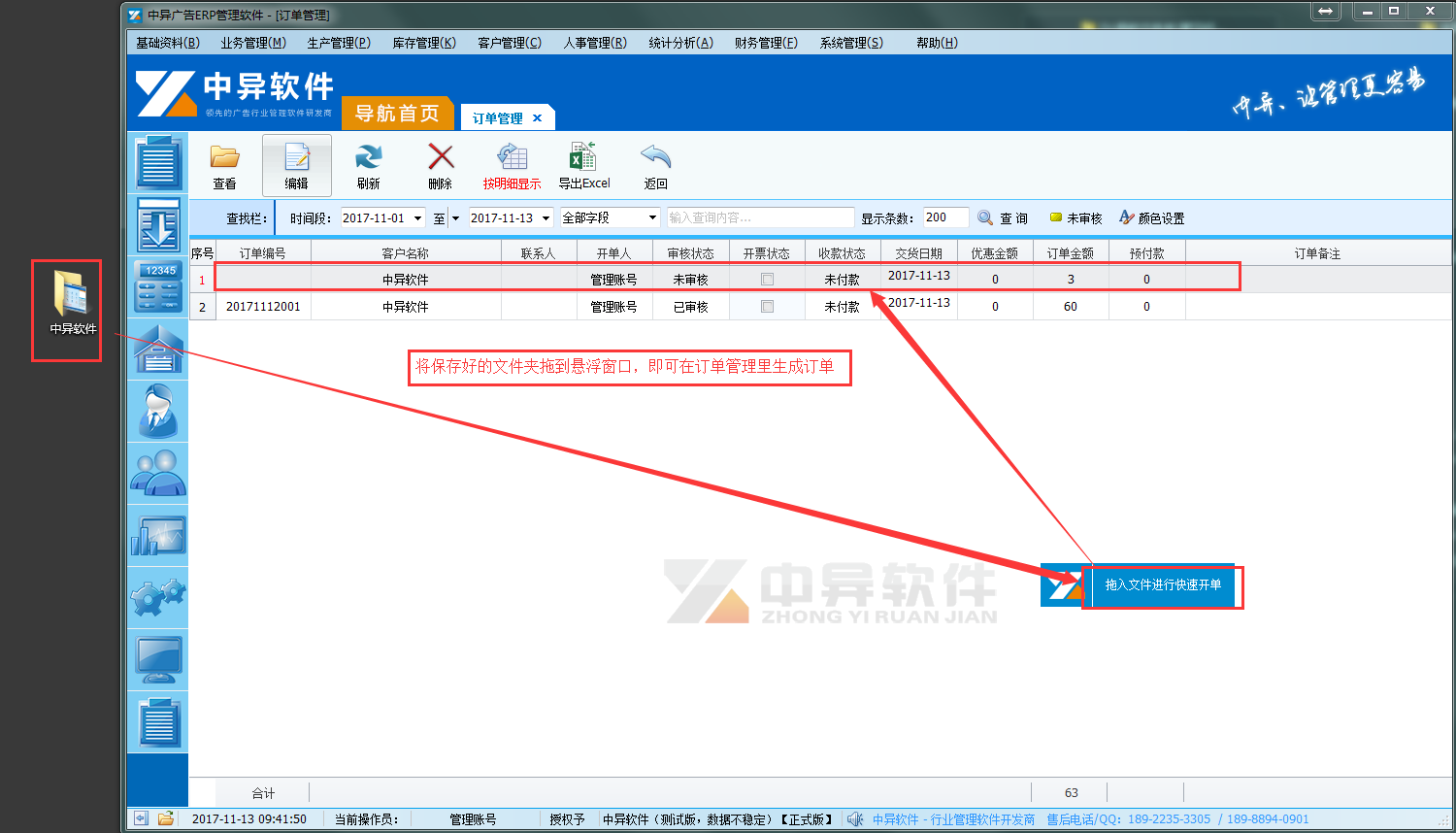Close the 订单管理 tab
The image size is (1456, 833).
[x=537, y=118]
